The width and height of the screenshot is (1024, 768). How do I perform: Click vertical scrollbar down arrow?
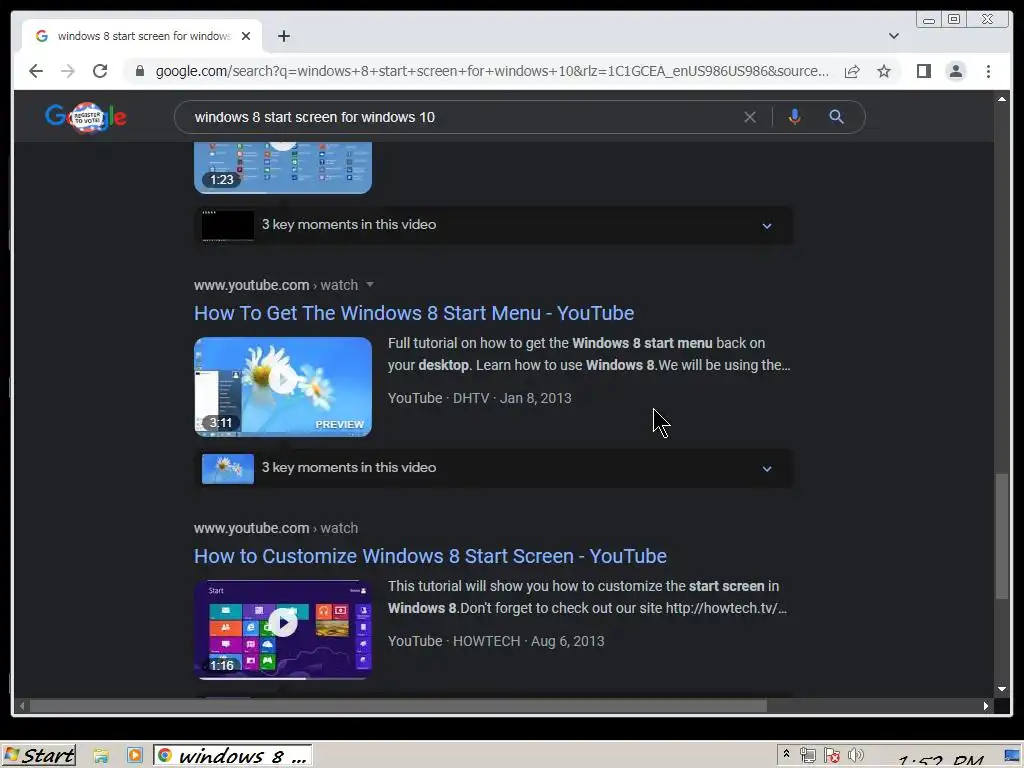point(1002,689)
